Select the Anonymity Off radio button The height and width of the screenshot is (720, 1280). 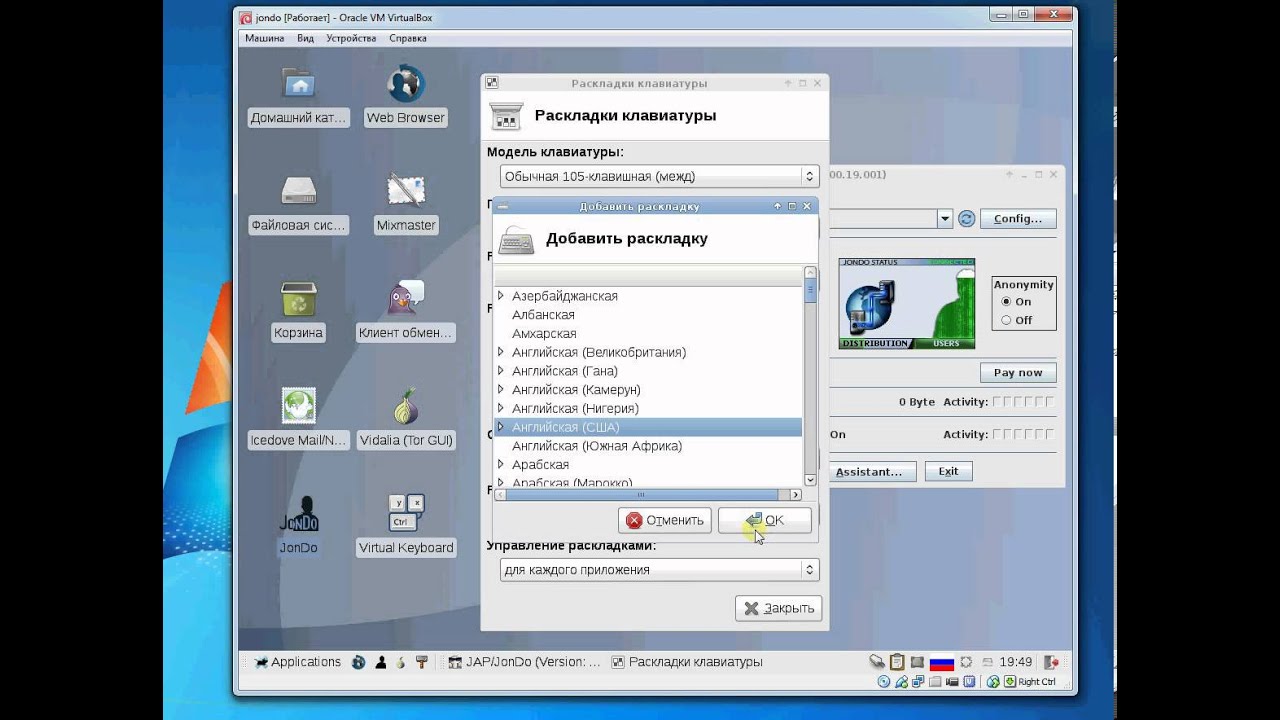pyautogui.click(x=1006, y=320)
